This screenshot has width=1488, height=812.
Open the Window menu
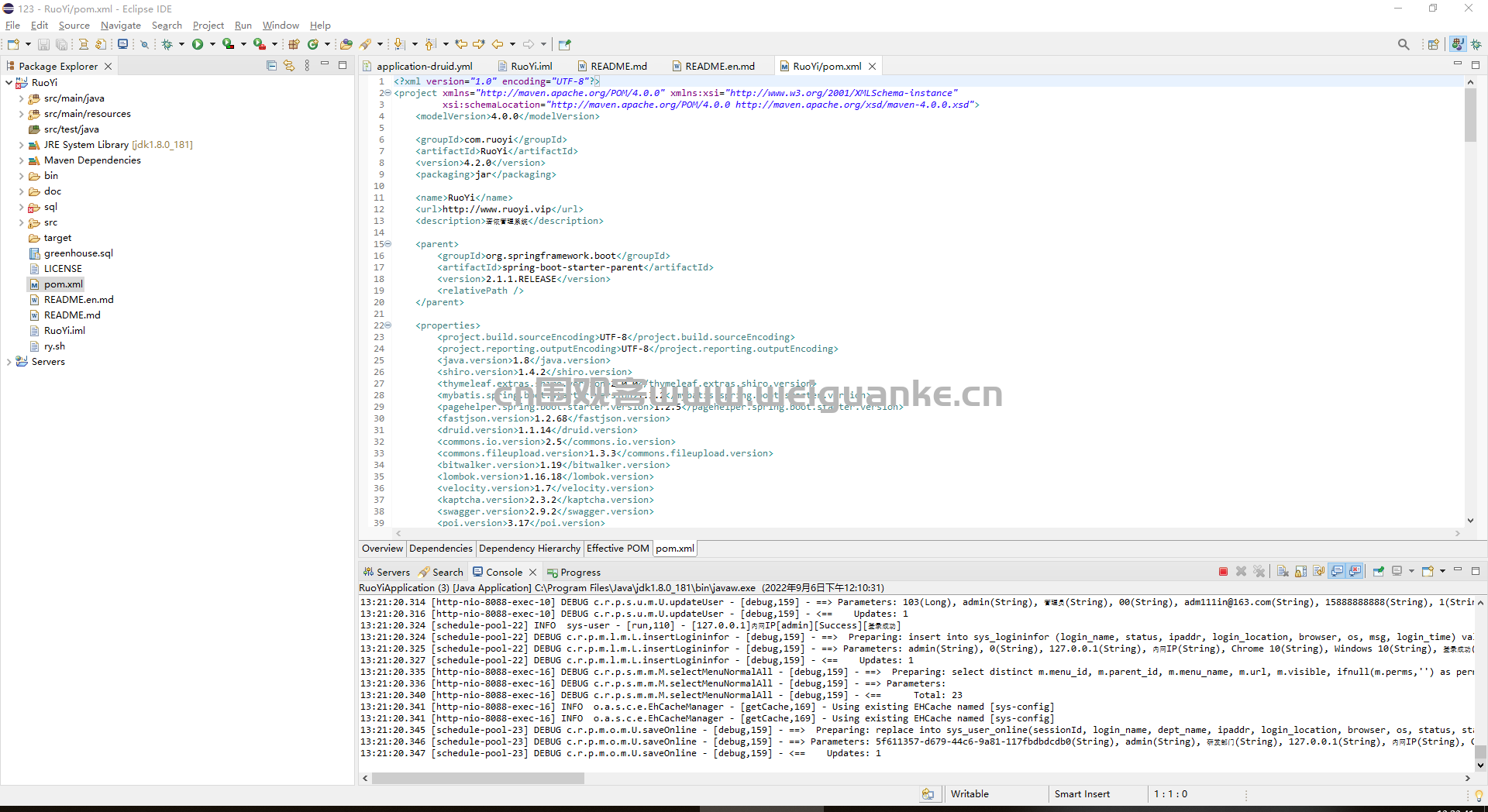coord(281,26)
